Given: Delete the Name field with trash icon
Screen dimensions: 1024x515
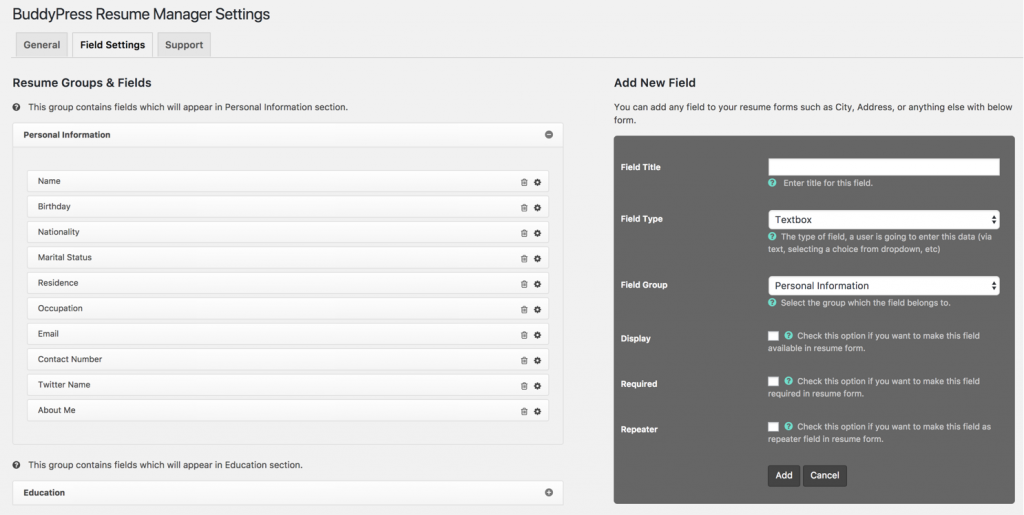Looking at the screenshot, I should [524, 183].
